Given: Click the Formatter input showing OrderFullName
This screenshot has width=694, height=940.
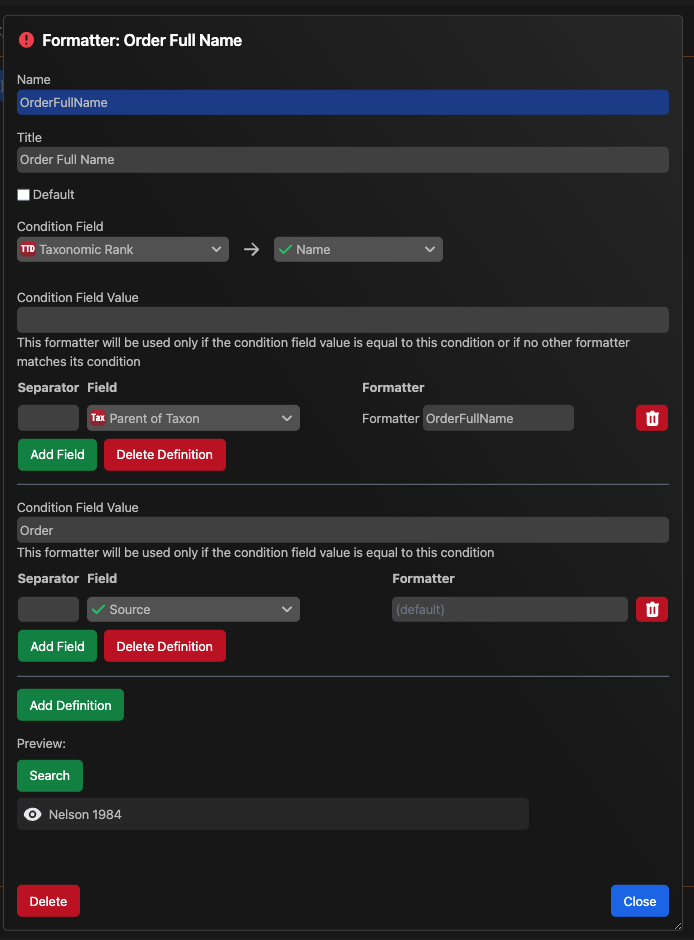Looking at the screenshot, I should pos(498,418).
